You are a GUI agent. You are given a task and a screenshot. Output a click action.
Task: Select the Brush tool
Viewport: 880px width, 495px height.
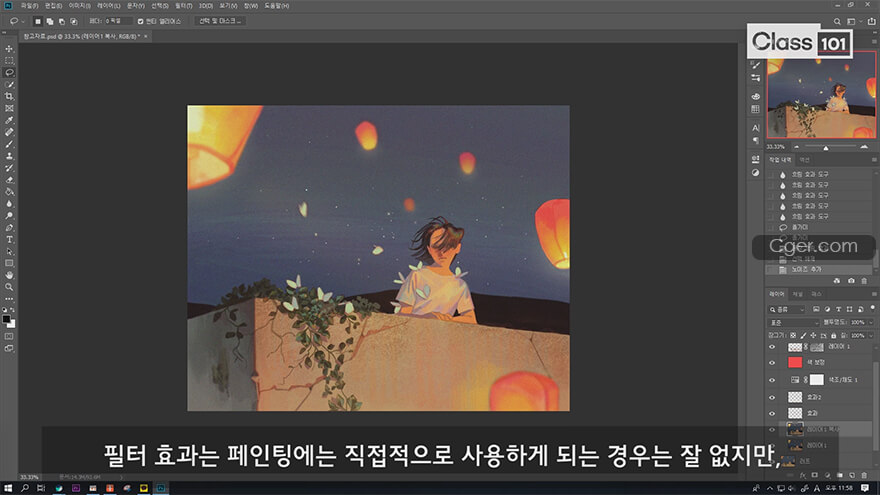tap(9, 144)
